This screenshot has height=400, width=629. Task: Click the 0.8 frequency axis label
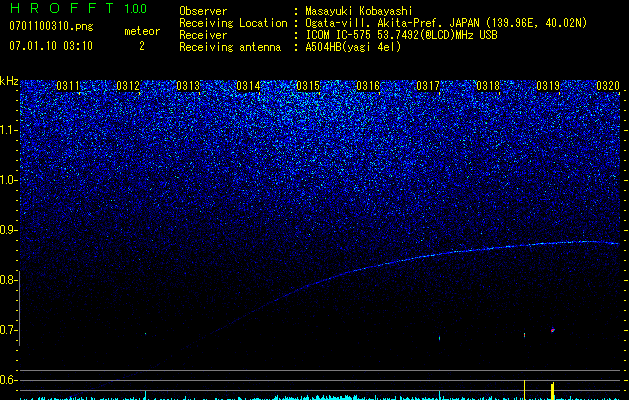click(9, 280)
